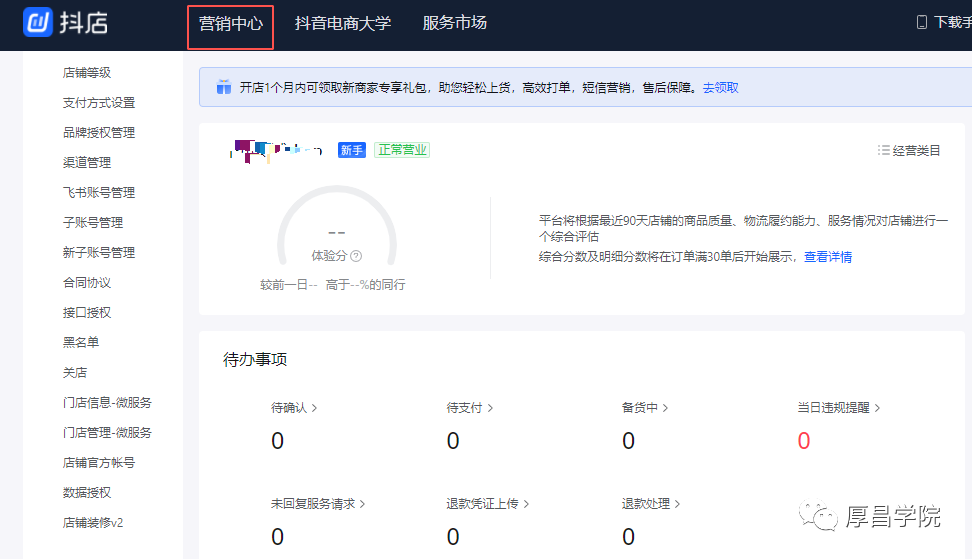Open the 待支付 orders link
The width and height of the screenshot is (972, 559).
click(x=469, y=408)
